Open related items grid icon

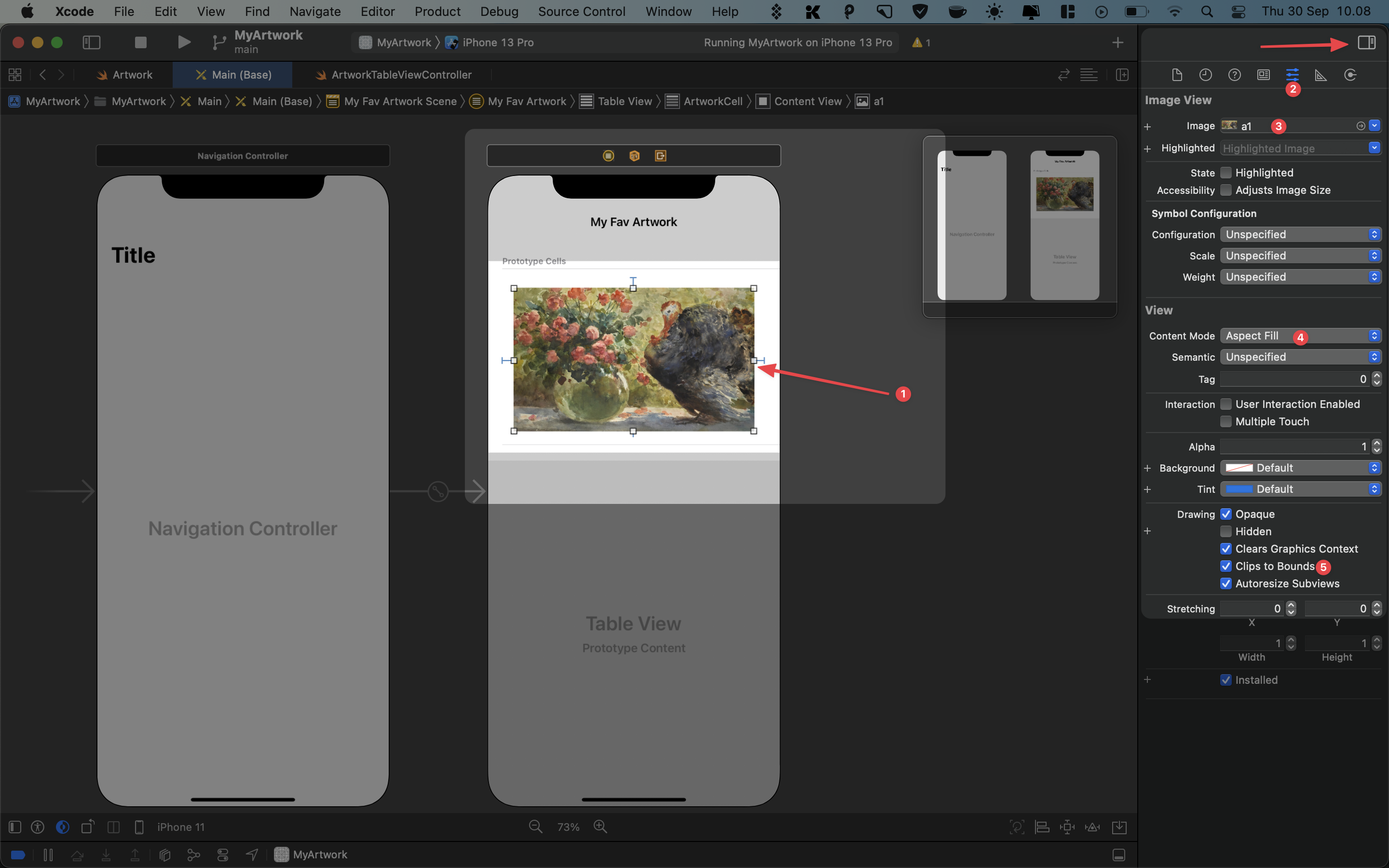pyautogui.click(x=15, y=75)
